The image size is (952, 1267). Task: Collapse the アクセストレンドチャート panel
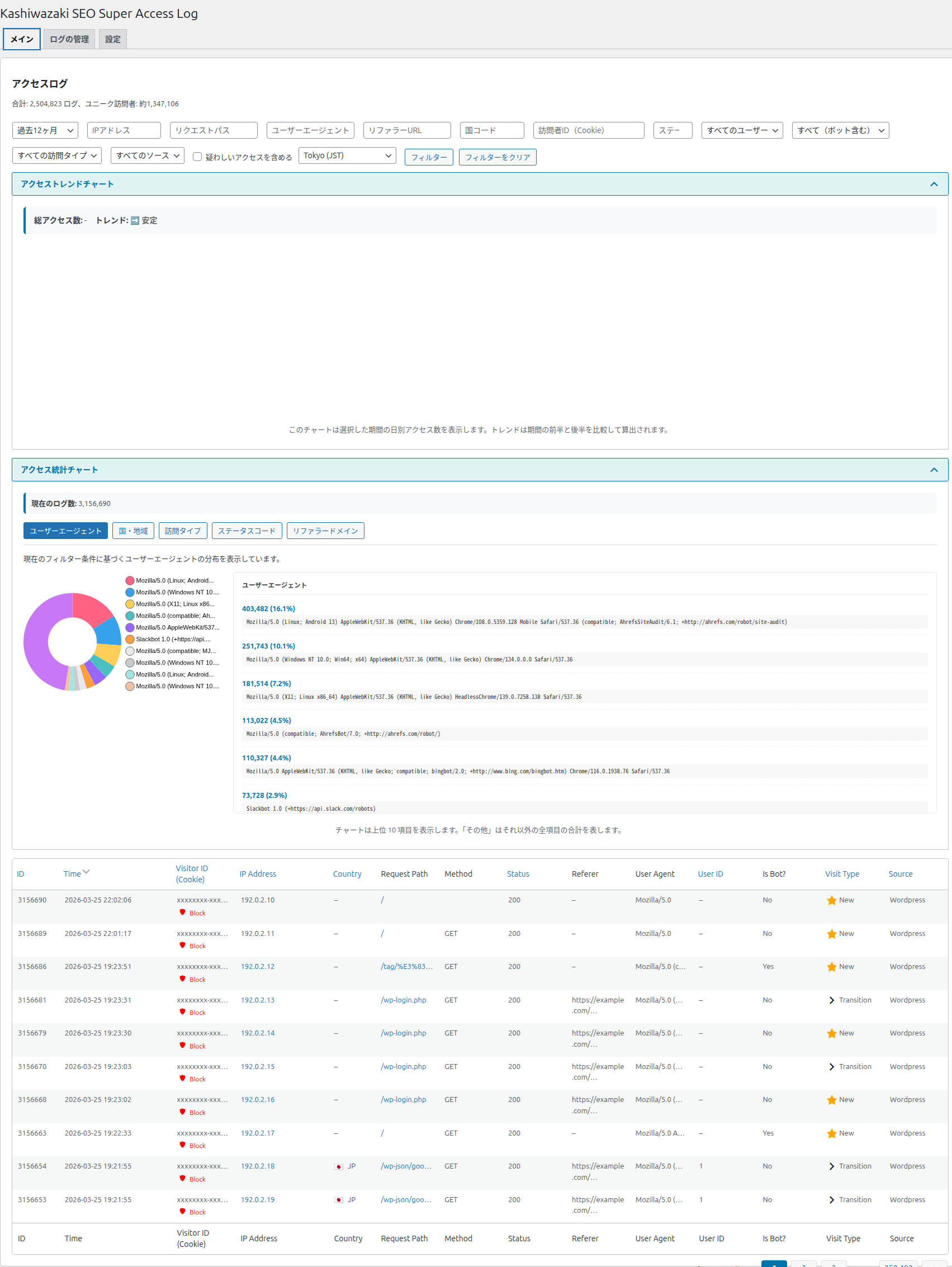(x=934, y=184)
